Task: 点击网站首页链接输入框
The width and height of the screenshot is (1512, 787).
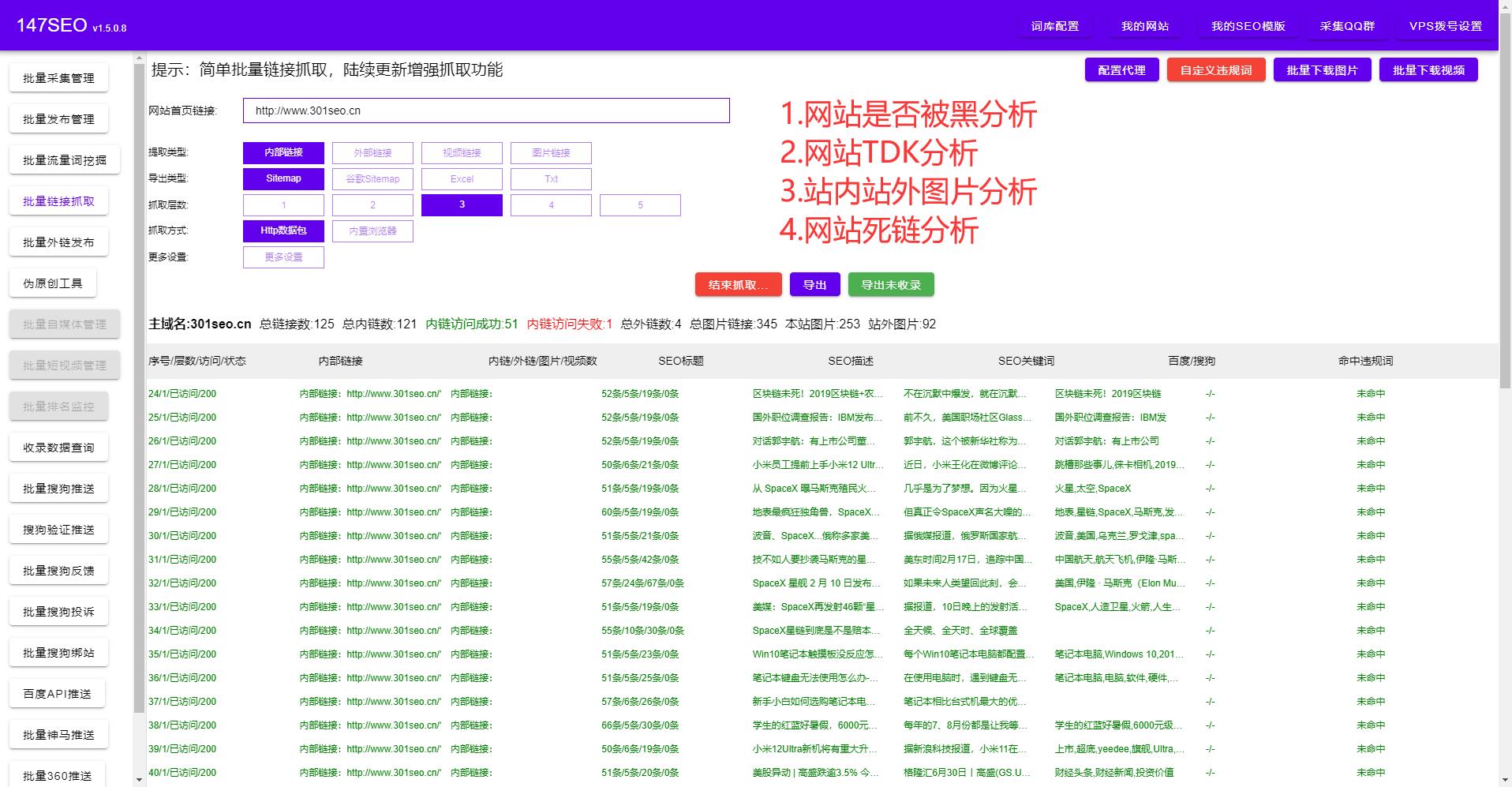Action: coord(486,111)
